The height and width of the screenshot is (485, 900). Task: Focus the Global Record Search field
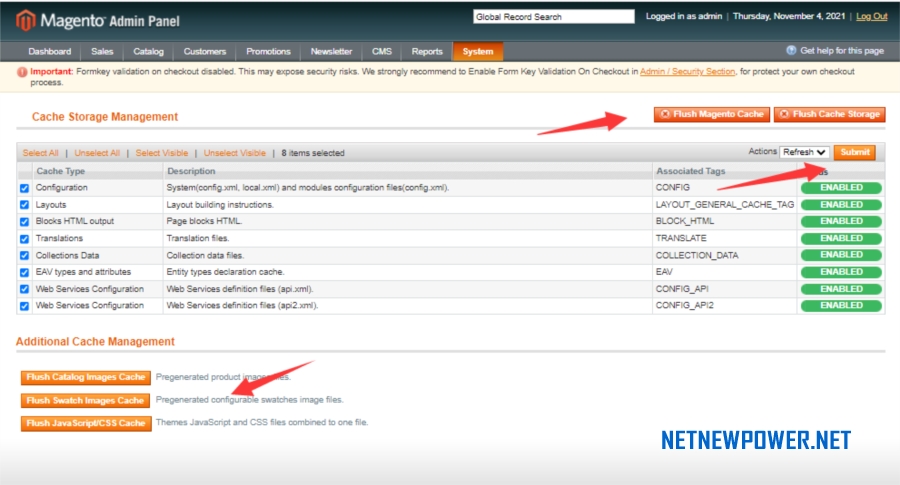[554, 17]
